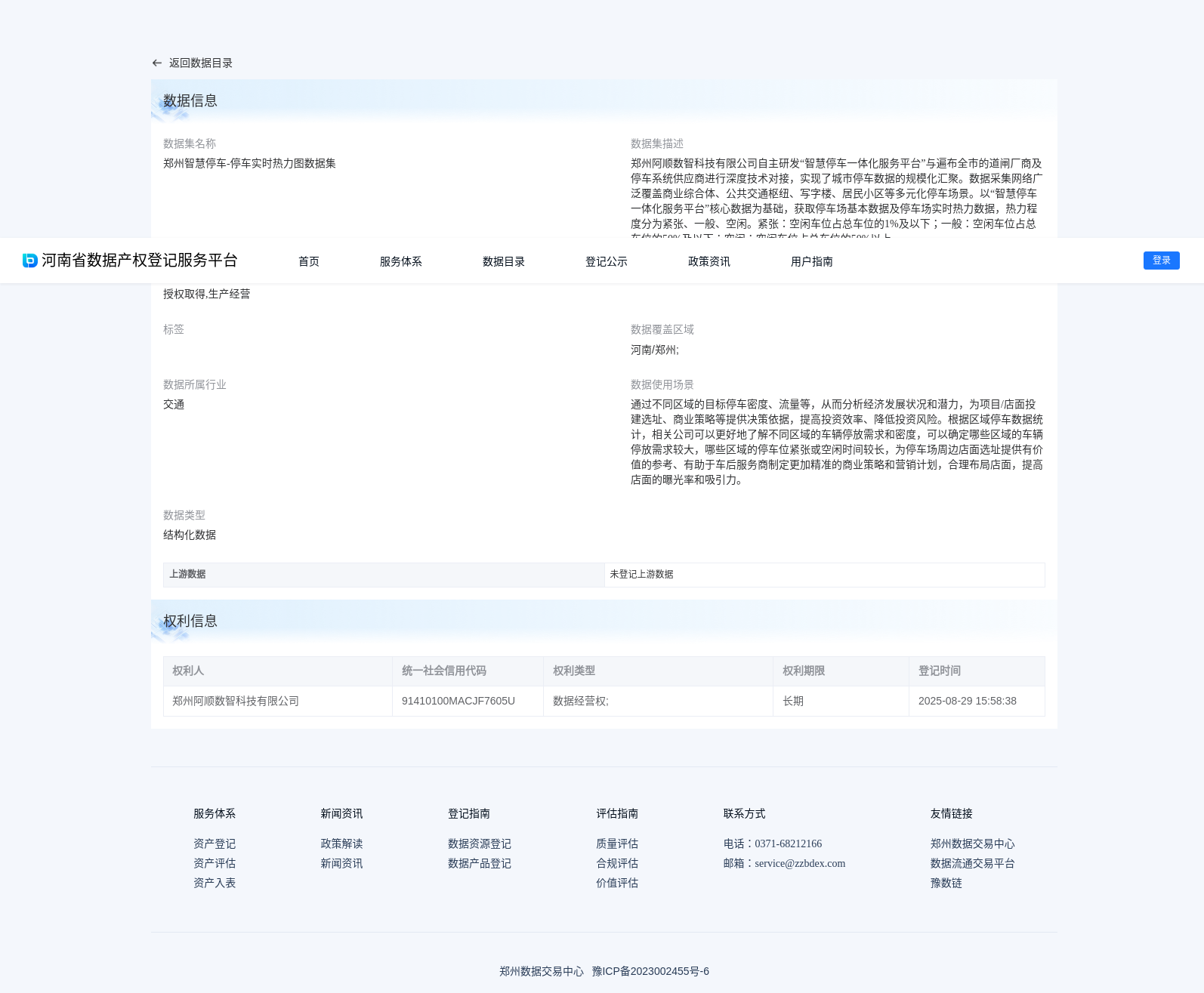Click the 数据集描述 field label
Screen dimensions: 1204x993
click(657, 144)
